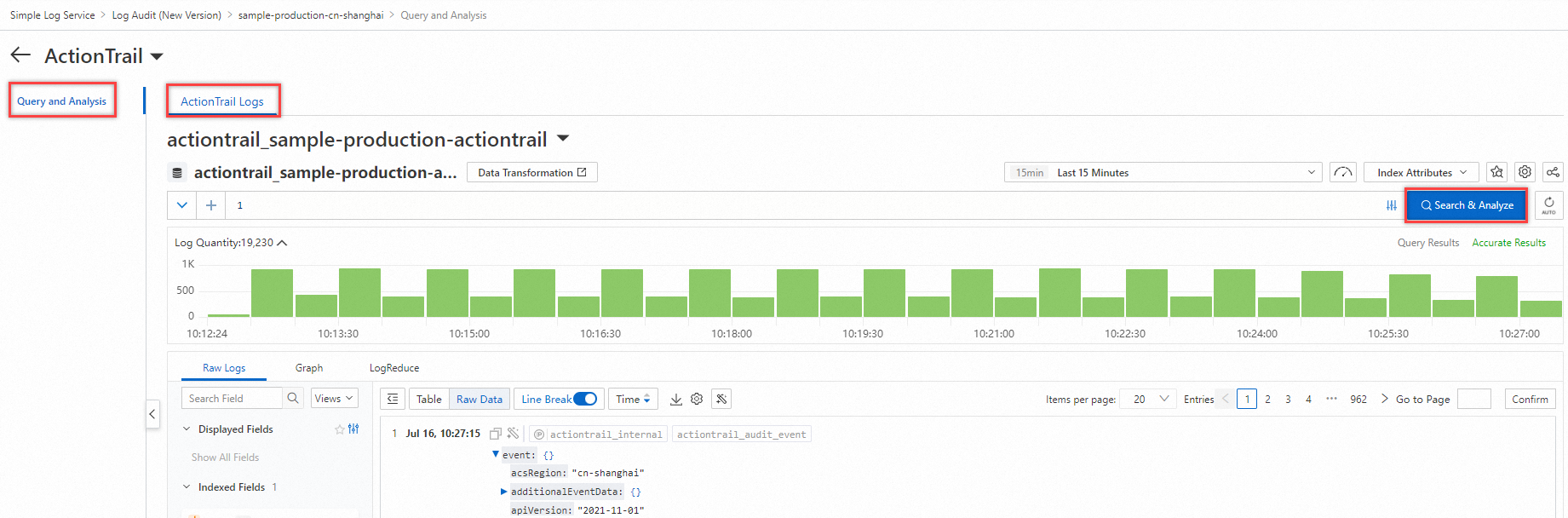Click Accurate Results label
This screenshot has height=518, width=1568.
[x=1508, y=243]
